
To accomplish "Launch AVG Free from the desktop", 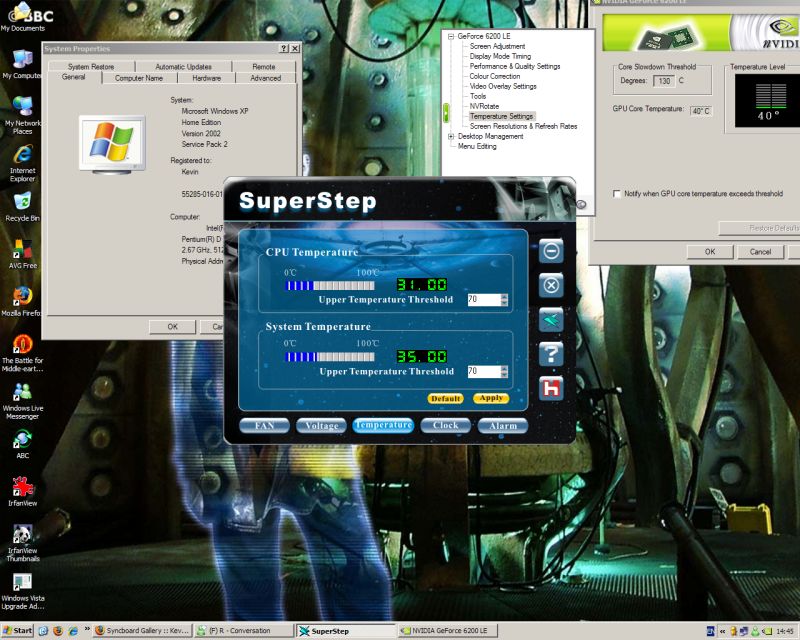I will click(x=22, y=254).
